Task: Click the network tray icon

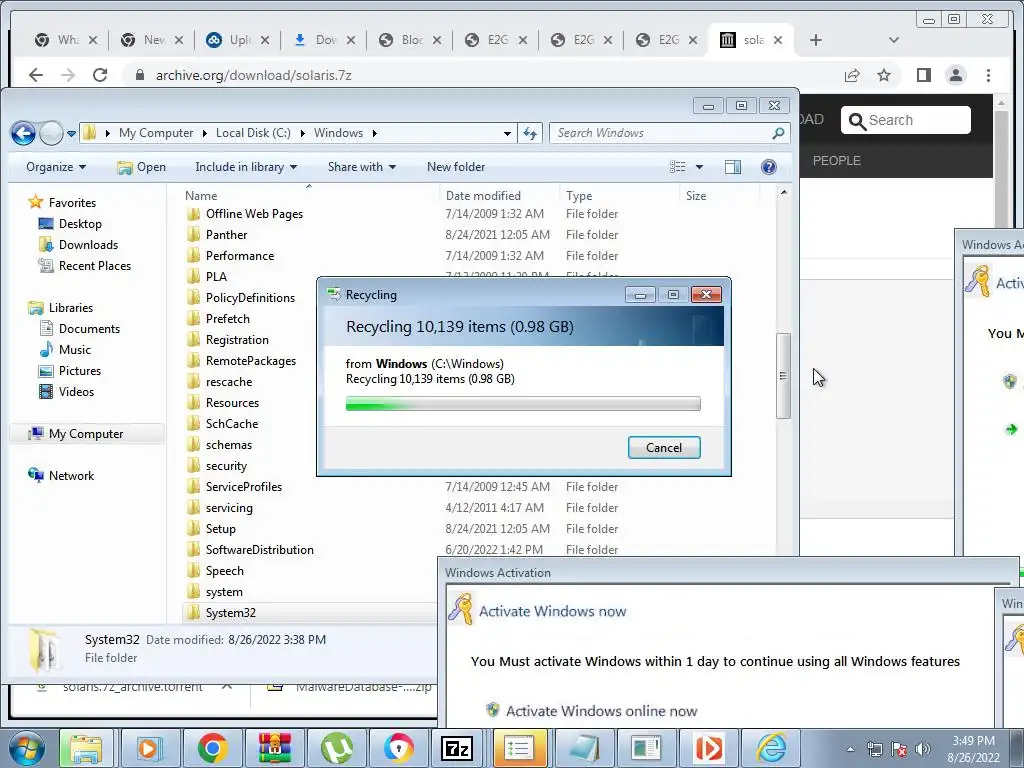Action: [x=874, y=749]
